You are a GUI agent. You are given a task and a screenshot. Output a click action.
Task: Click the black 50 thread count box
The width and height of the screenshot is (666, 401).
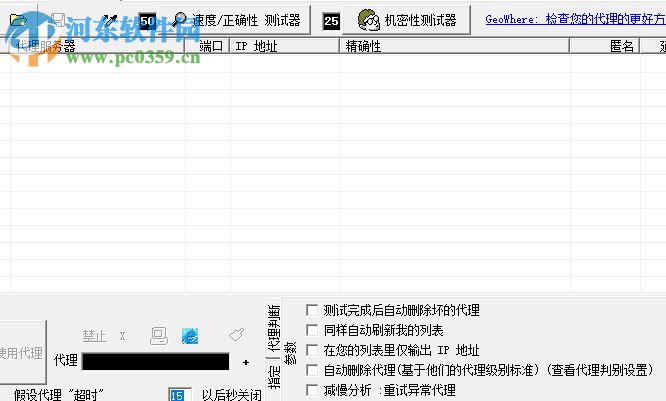point(147,21)
